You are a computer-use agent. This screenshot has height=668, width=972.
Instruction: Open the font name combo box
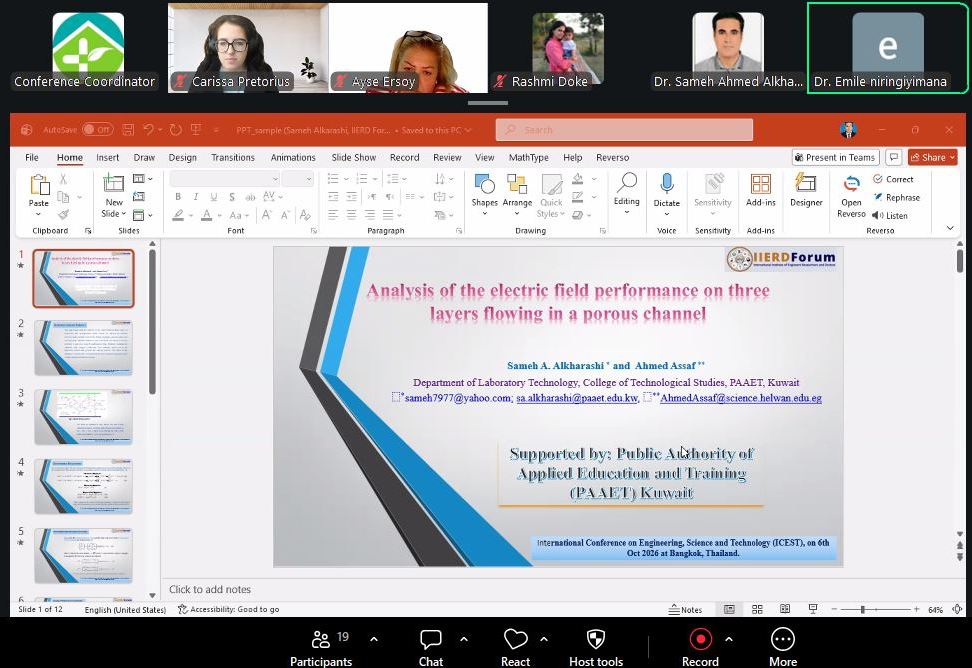(224, 179)
